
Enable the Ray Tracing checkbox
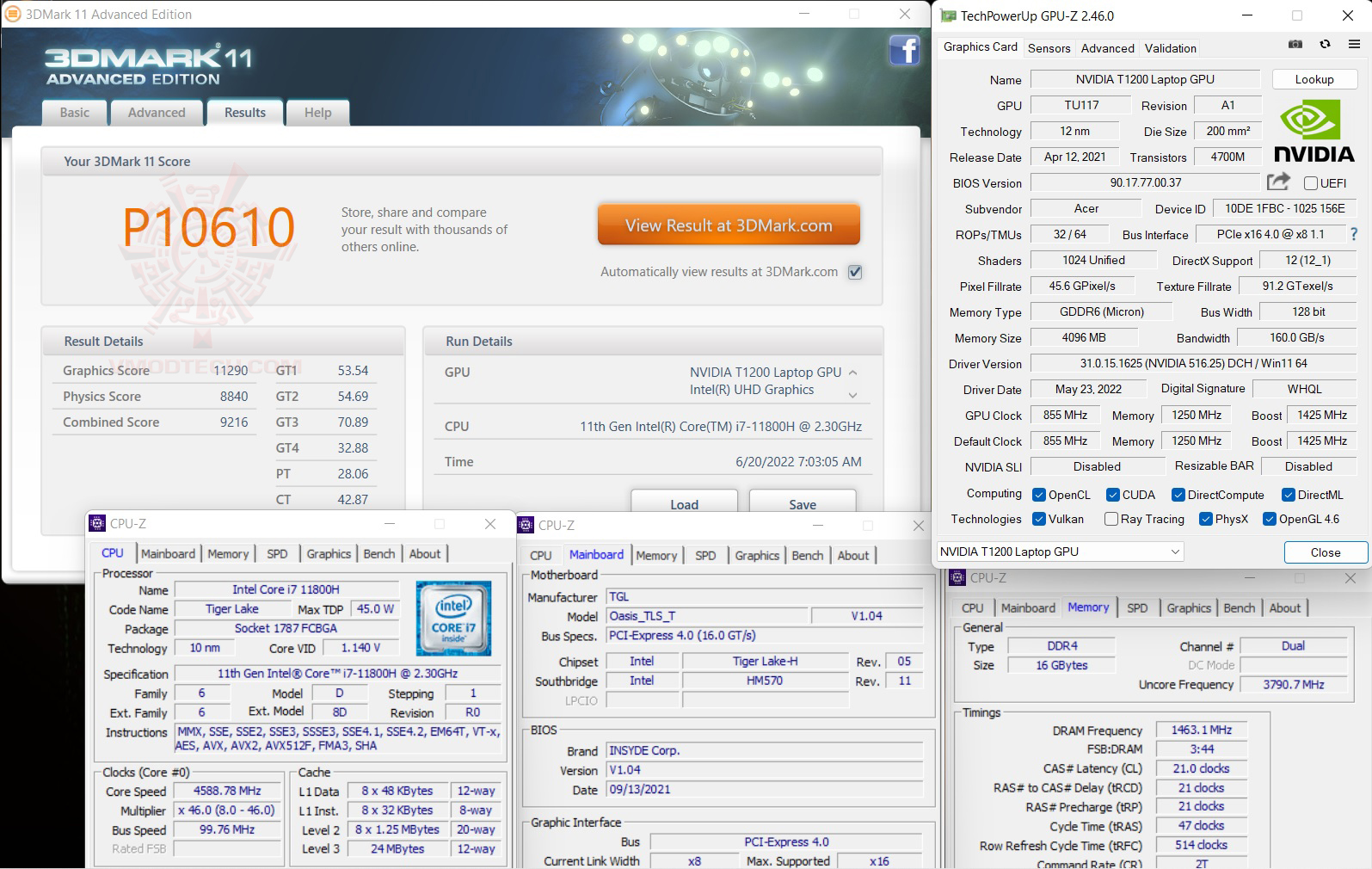click(x=1111, y=519)
